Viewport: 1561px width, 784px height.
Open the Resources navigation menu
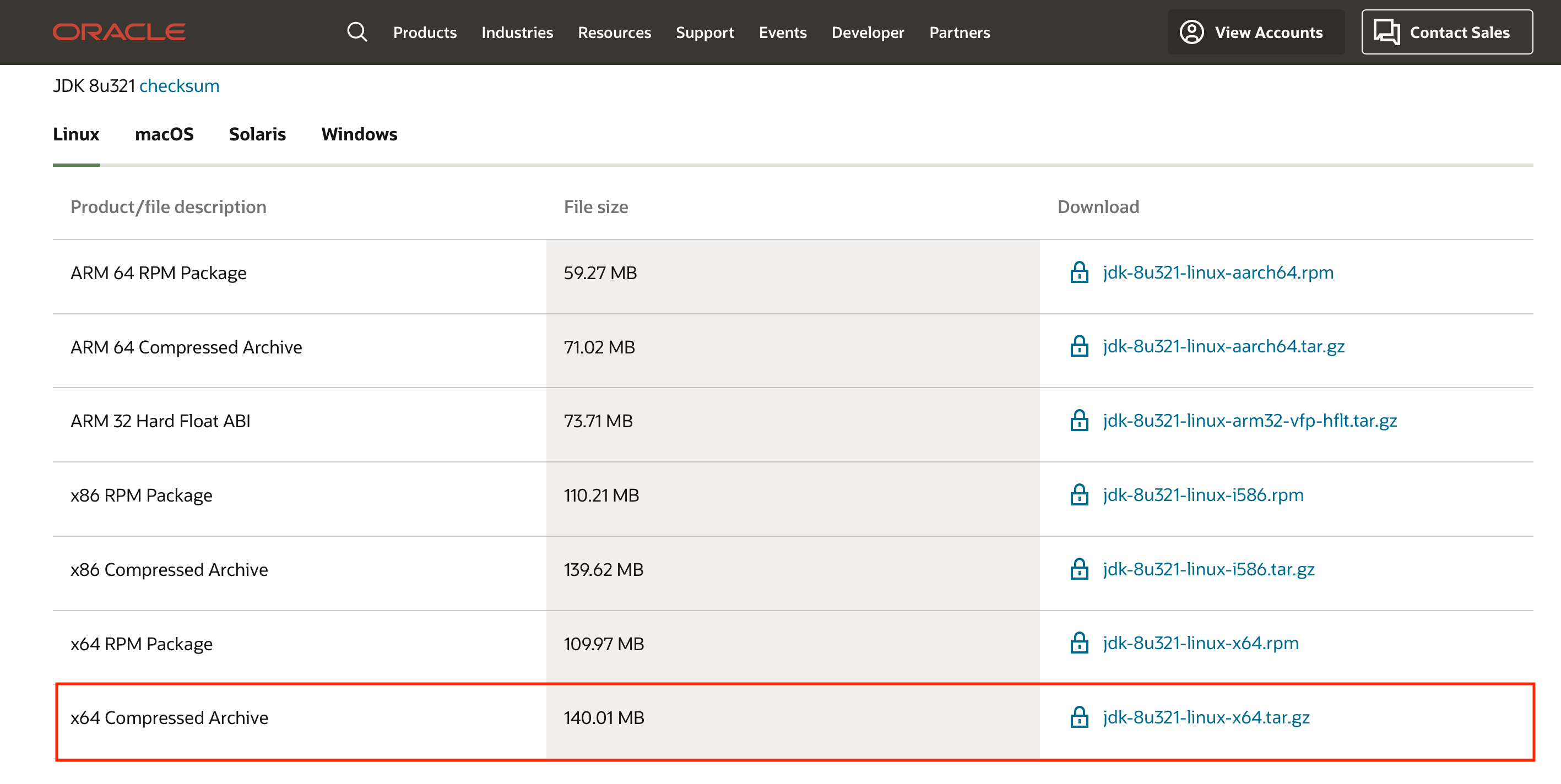point(614,32)
